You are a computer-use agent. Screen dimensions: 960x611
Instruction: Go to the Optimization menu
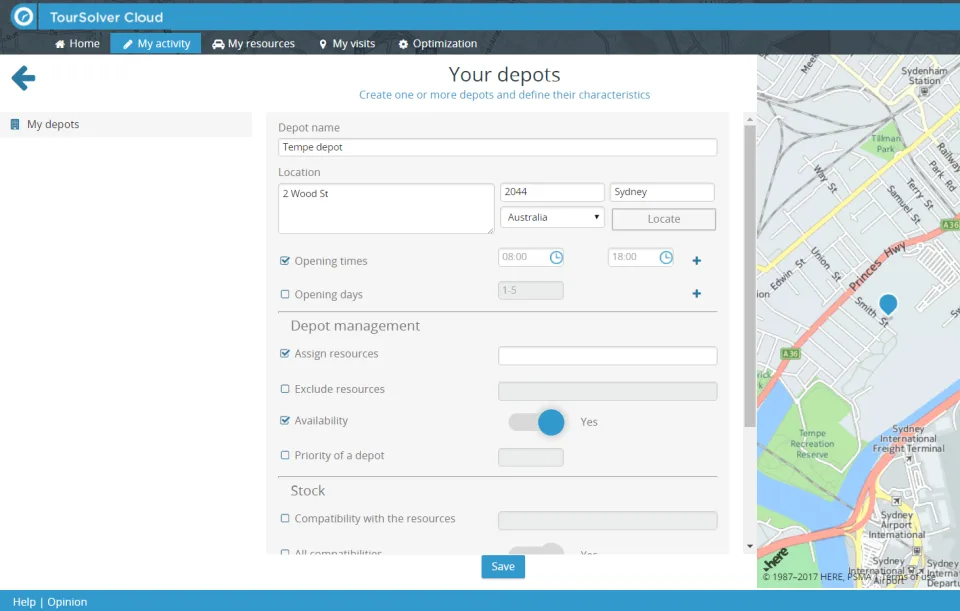tap(438, 43)
